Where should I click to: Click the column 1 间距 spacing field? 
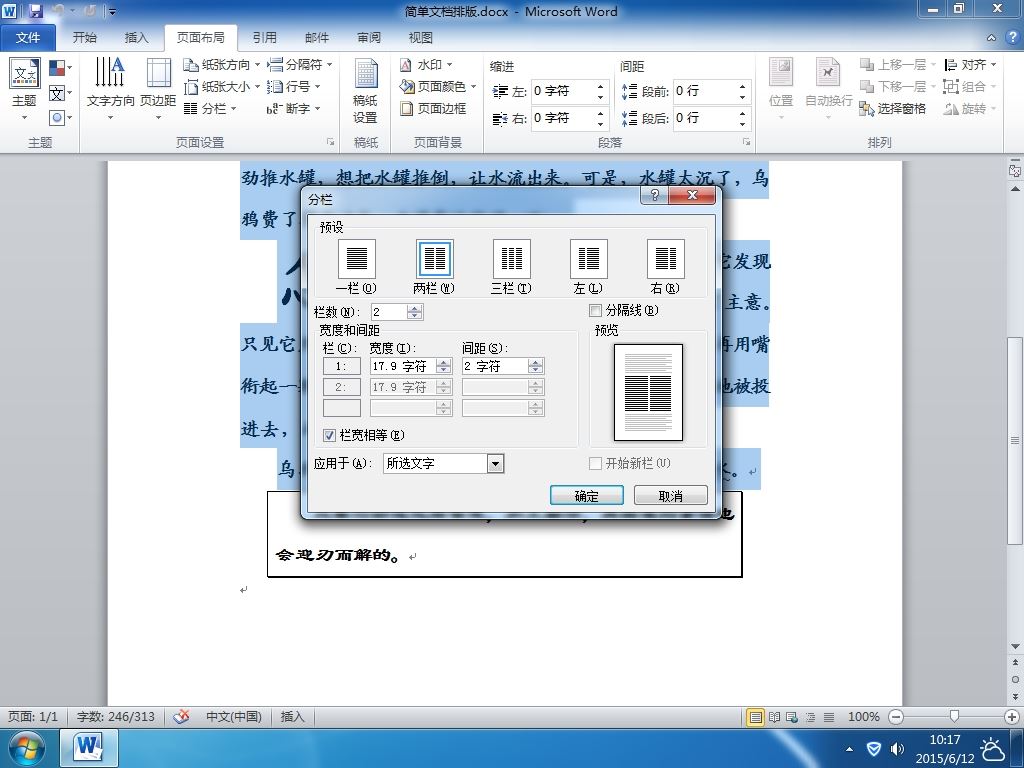(x=494, y=366)
